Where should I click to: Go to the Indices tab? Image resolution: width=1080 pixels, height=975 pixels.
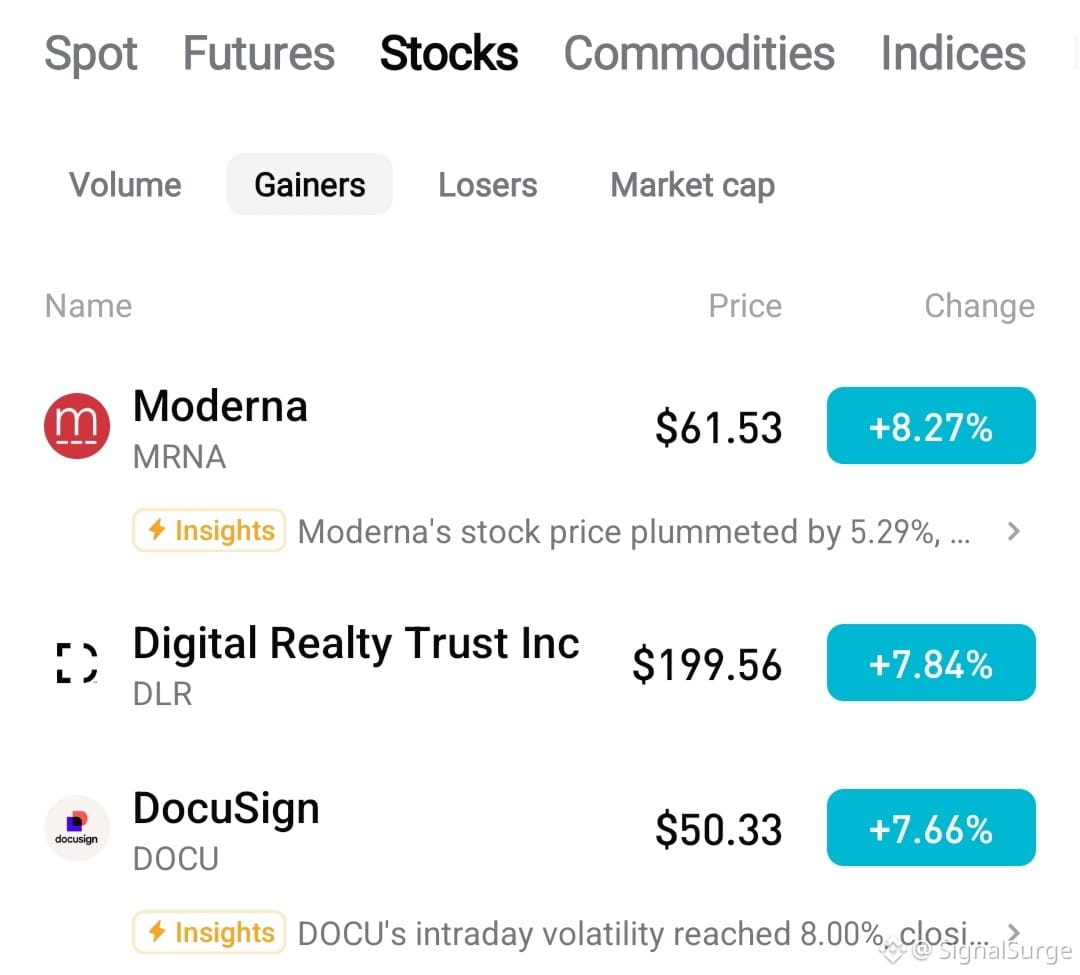coord(953,54)
